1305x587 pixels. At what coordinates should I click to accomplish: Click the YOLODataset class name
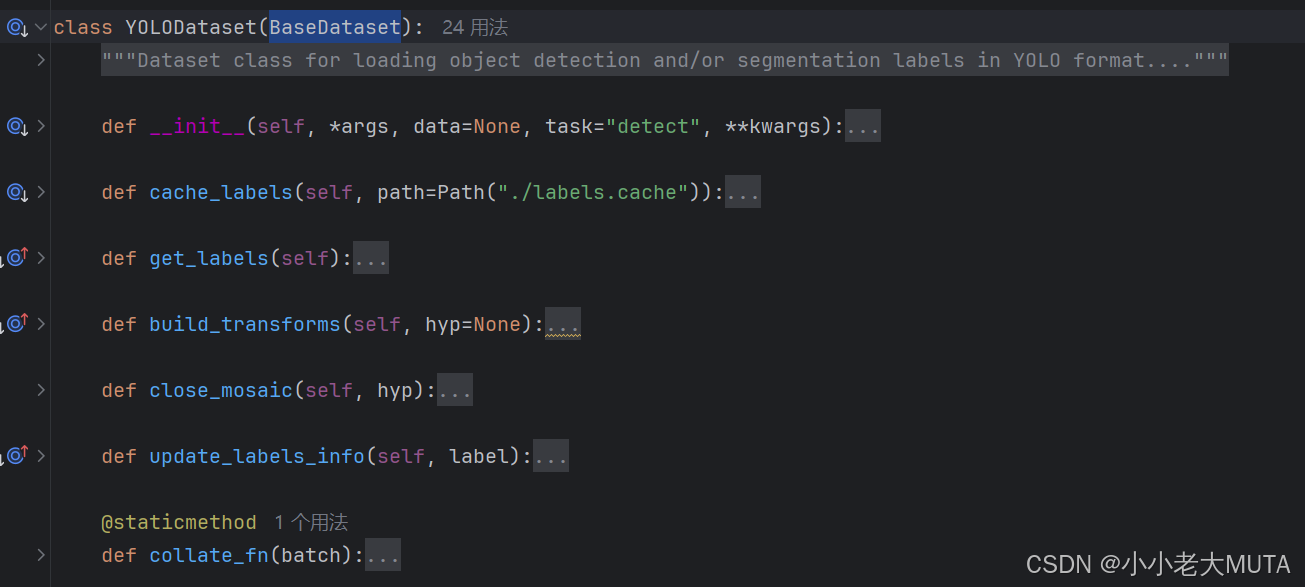pyautogui.click(x=191, y=27)
